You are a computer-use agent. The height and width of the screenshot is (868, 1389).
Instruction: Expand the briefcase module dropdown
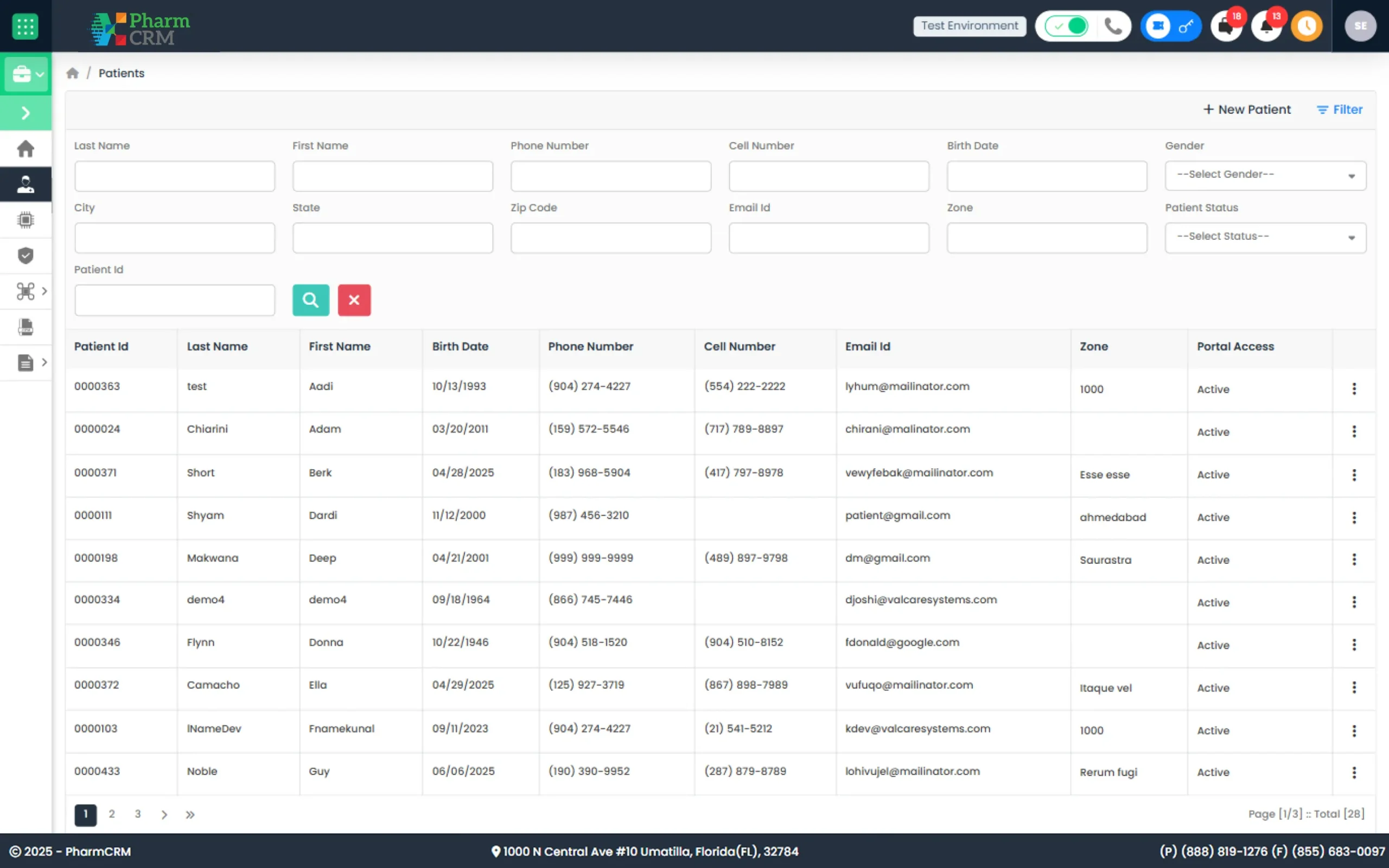pyautogui.click(x=26, y=74)
